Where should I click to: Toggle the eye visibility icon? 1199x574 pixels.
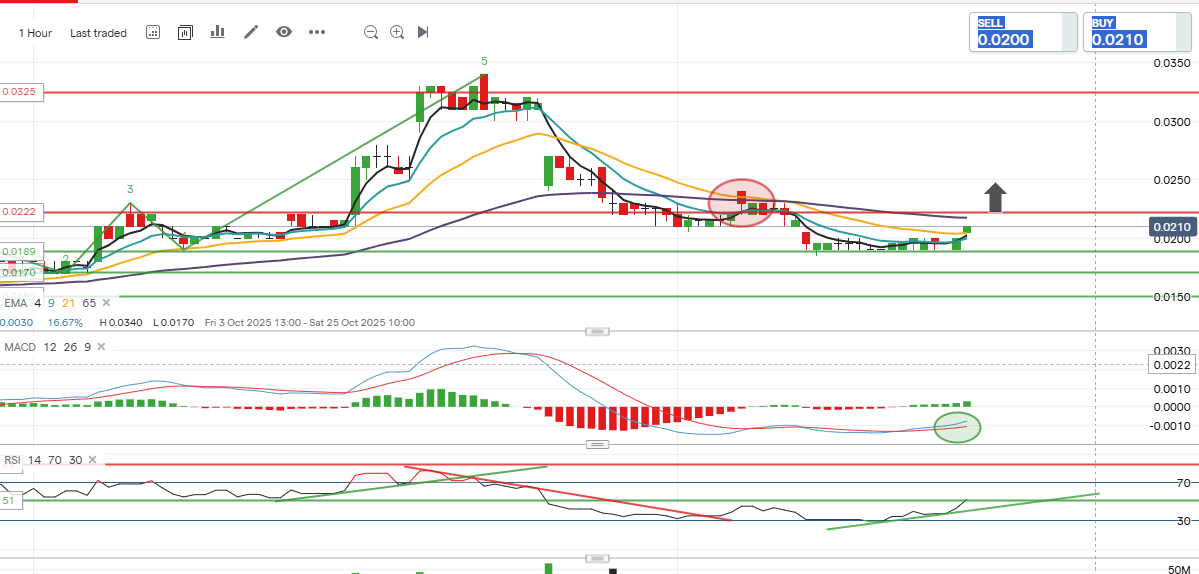(284, 32)
